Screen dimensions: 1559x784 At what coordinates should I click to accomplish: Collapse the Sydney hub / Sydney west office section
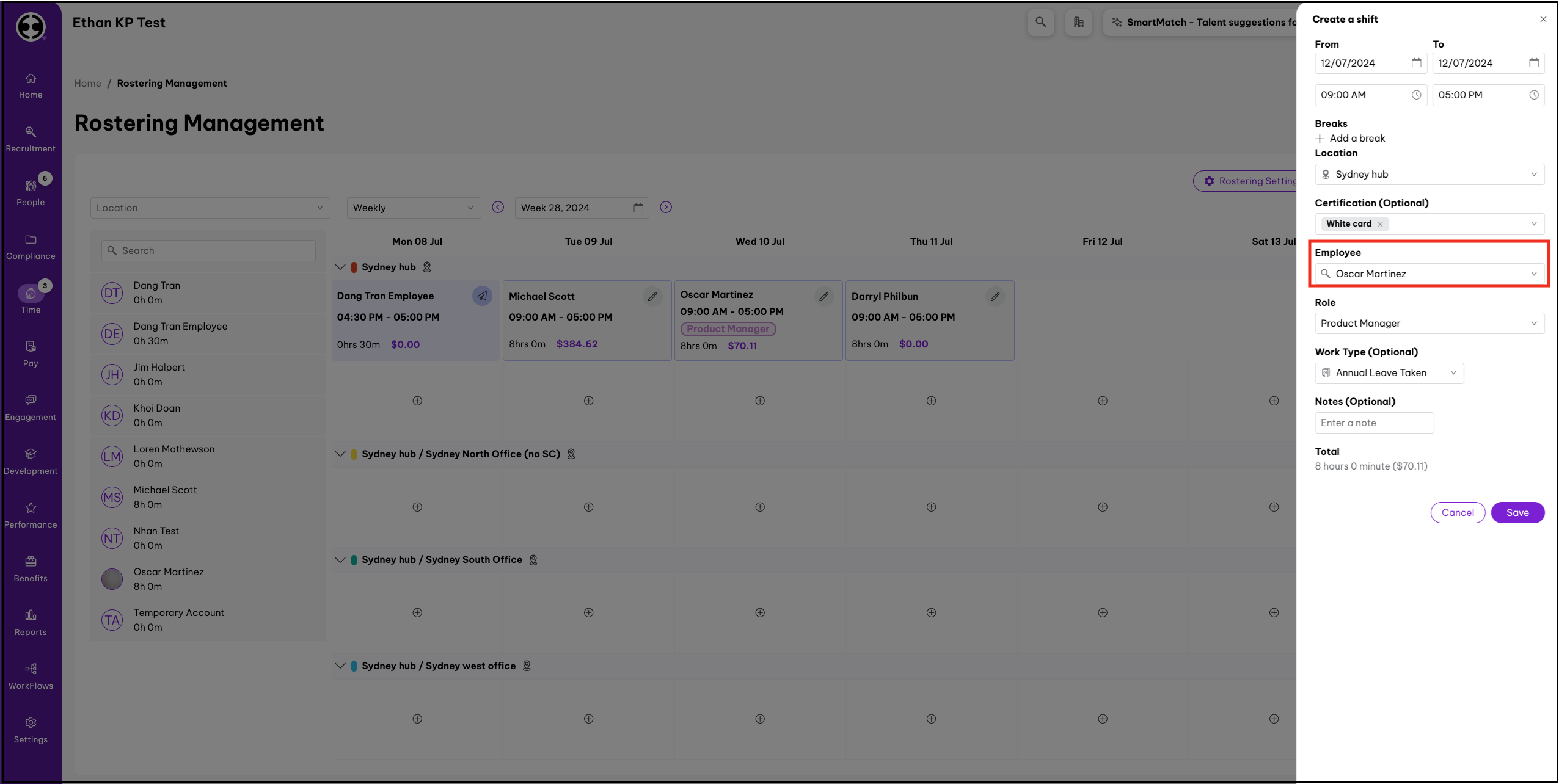340,666
